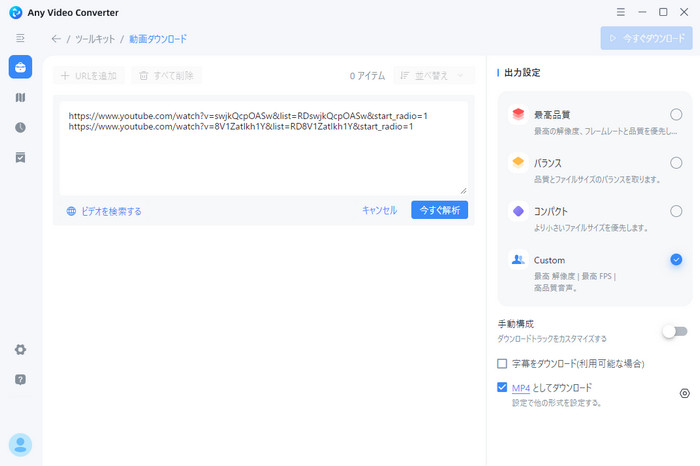Viewport: 700px width, 466px height.
Task: Click the globe icon beside video search
Action: [71, 211]
